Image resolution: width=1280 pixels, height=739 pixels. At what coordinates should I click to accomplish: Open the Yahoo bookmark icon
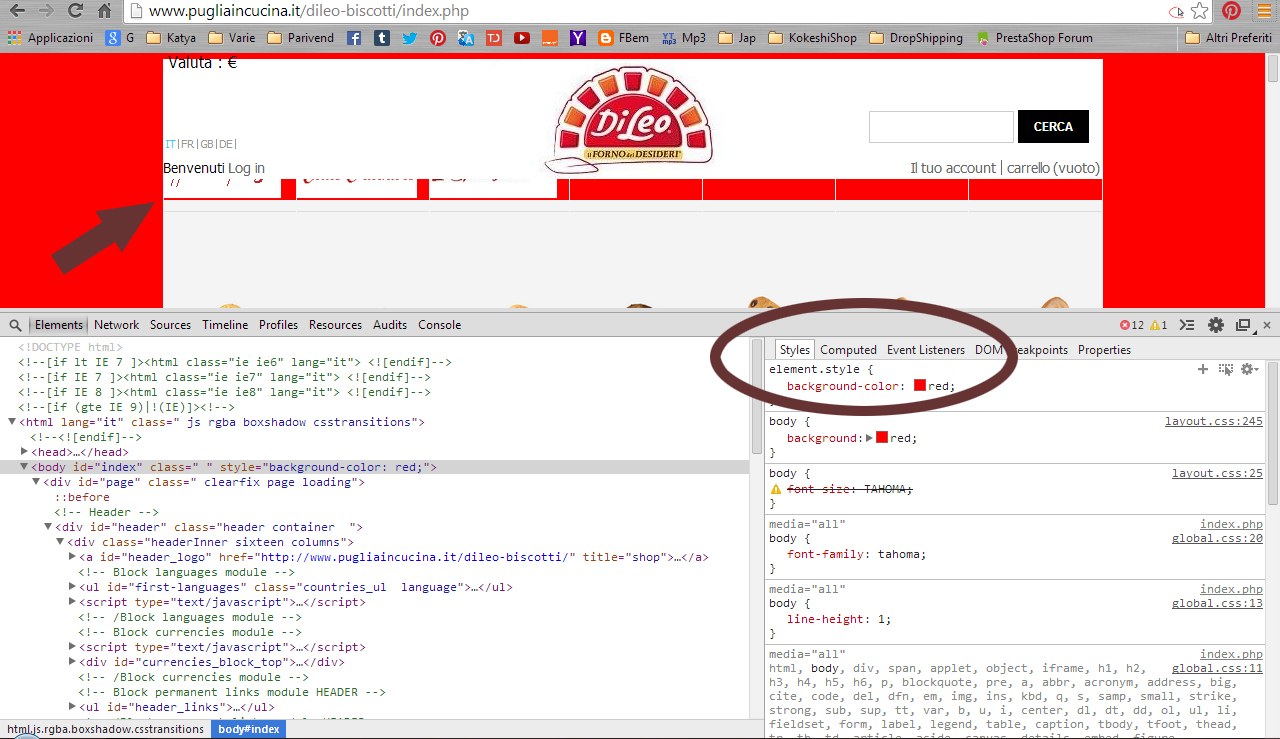(578, 38)
